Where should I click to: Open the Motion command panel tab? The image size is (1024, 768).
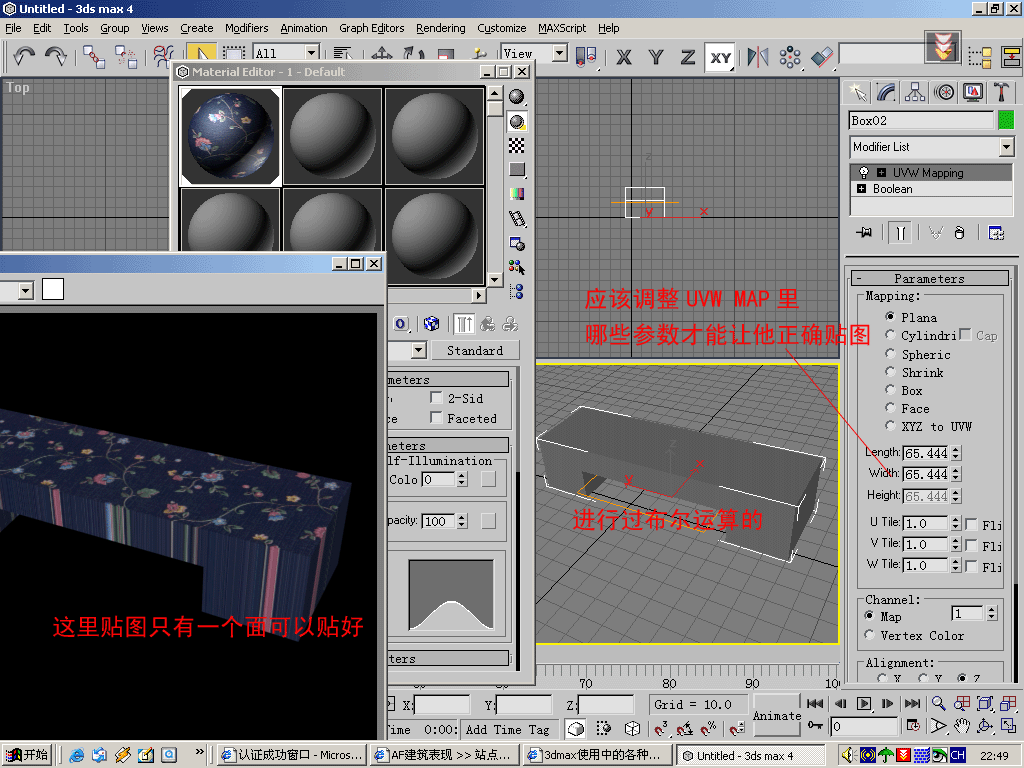pos(944,92)
